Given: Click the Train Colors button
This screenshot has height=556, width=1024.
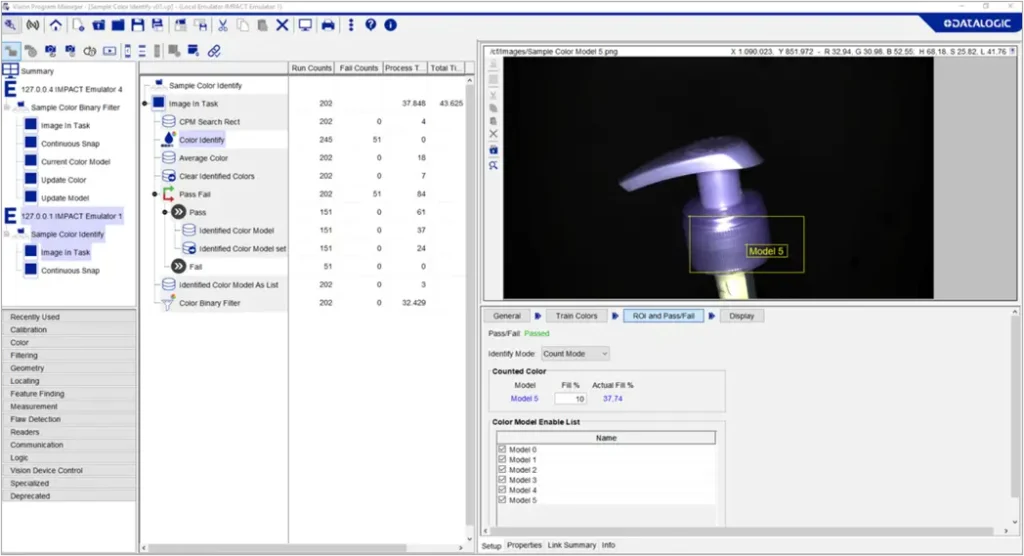Looking at the screenshot, I should (576, 316).
